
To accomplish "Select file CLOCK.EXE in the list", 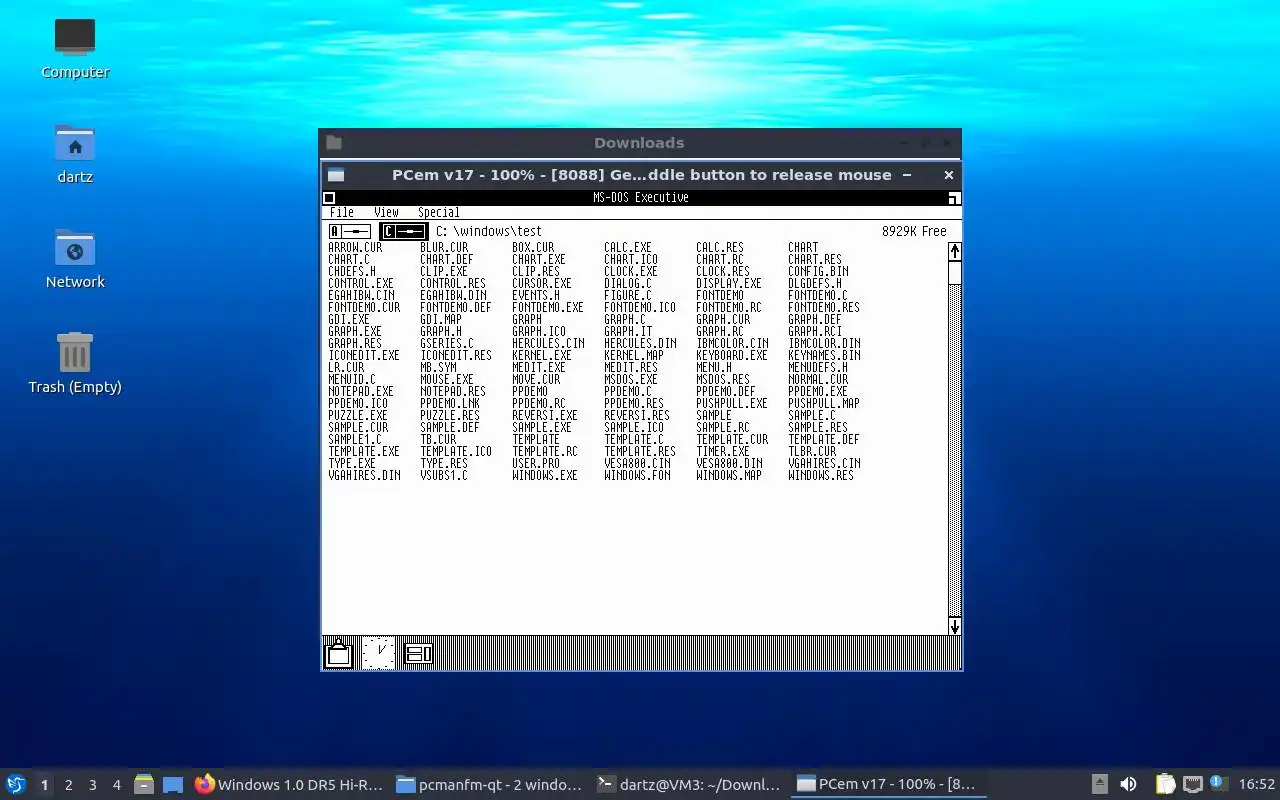I will point(631,271).
